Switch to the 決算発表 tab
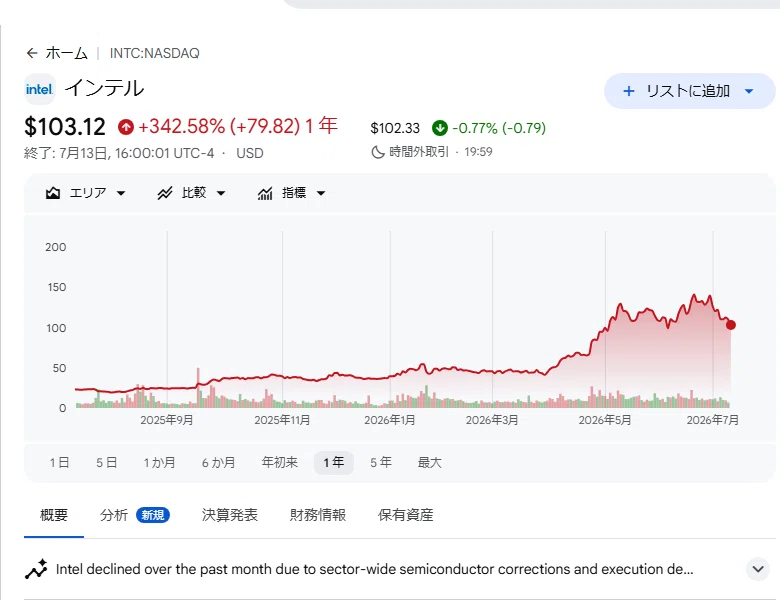Viewport: 780px width, 600px height. 230,515
